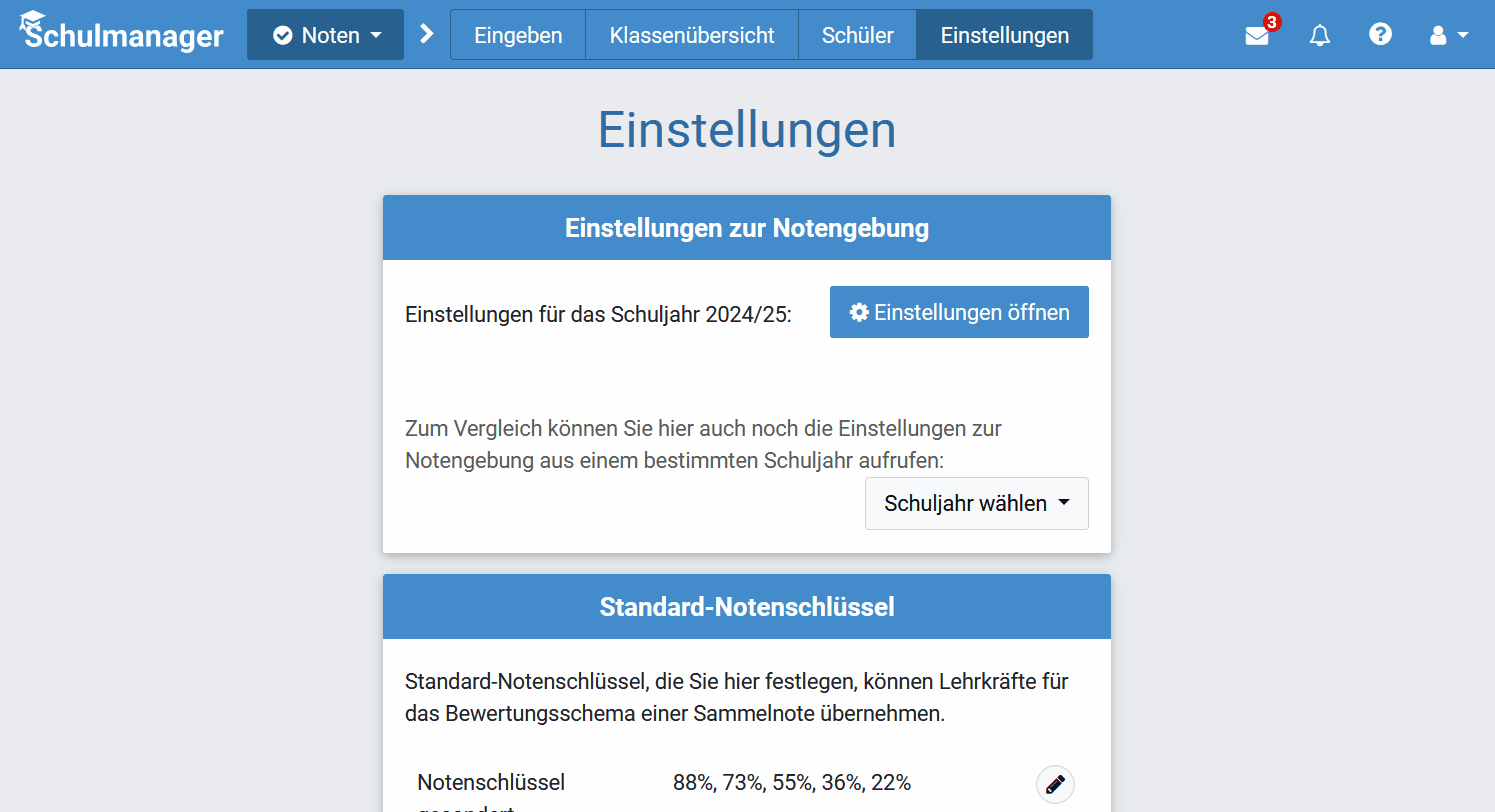This screenshot has width=1495, height=812.
Task: Open the Schuljahr wählen dropdown
Action: click(976, 503)
